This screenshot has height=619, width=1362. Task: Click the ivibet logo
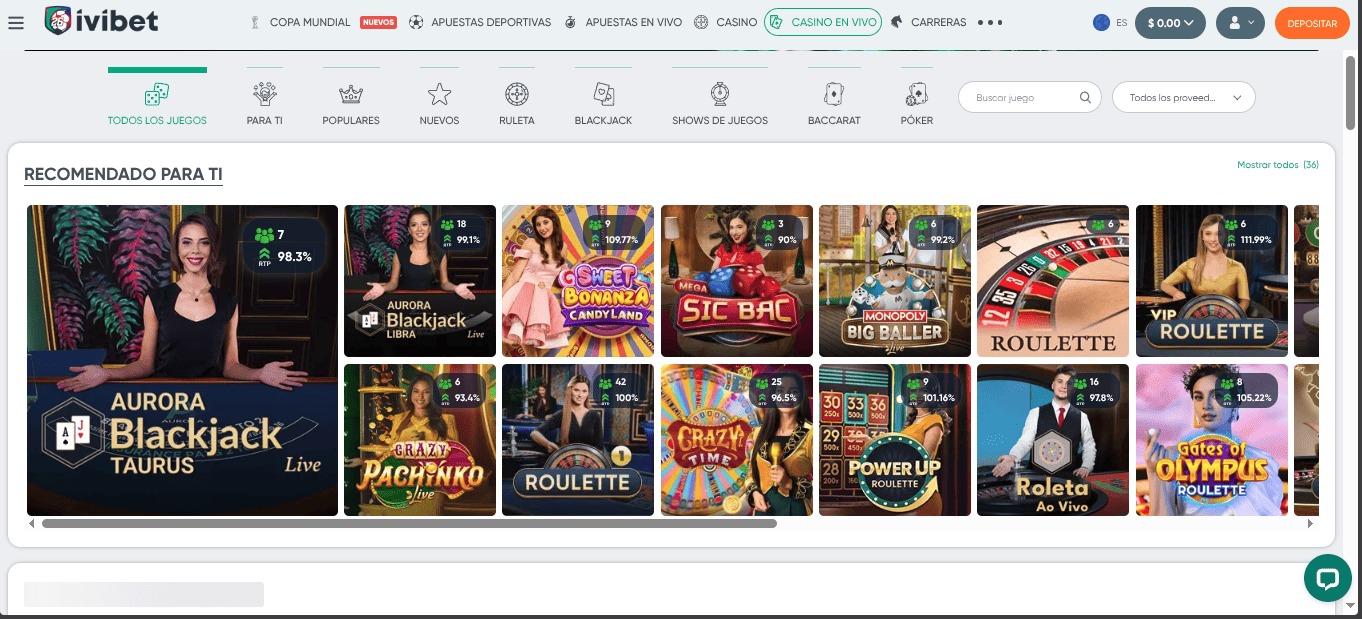(101, 21)
